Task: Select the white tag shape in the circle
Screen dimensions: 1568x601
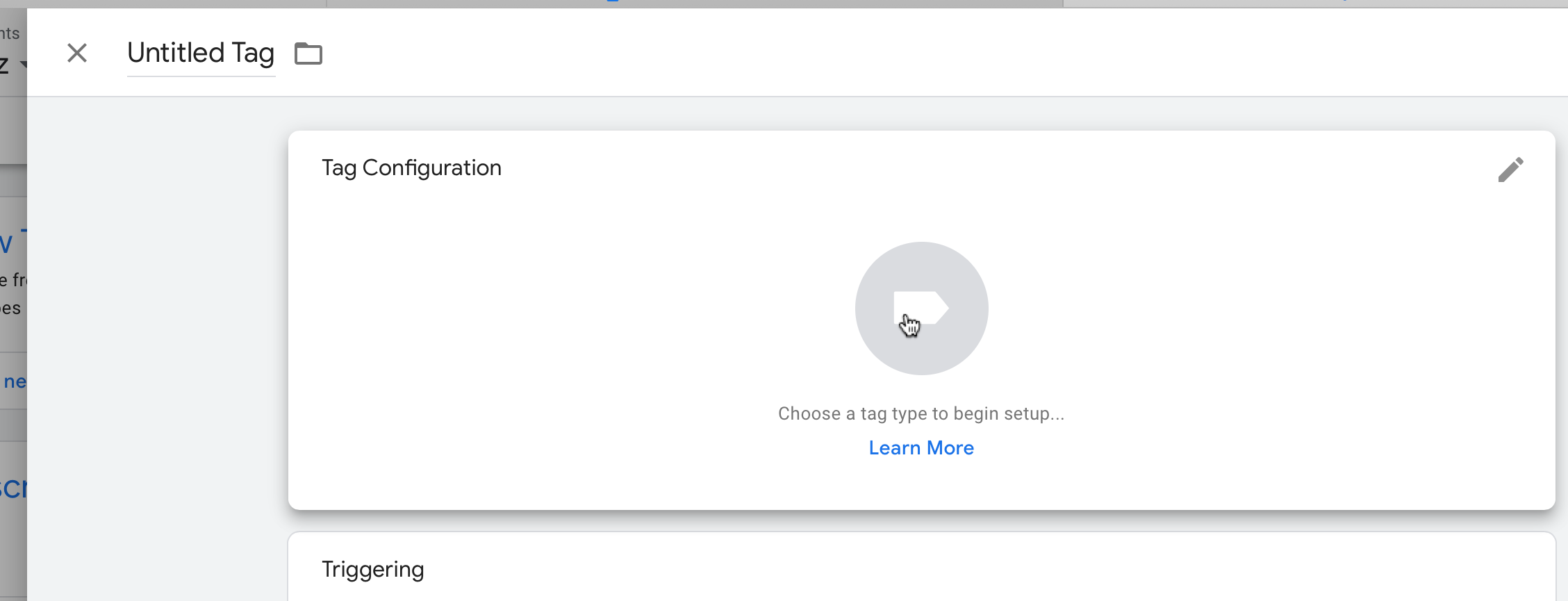Action: 921,308
